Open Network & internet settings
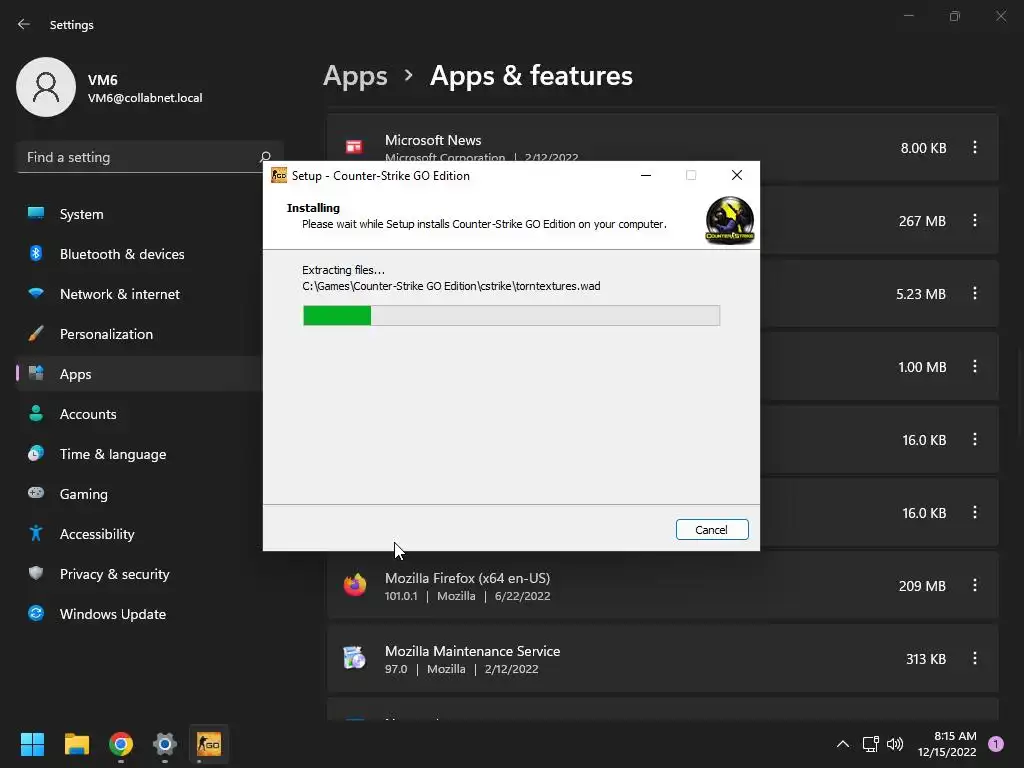The height and width of the screenshot is (768, 1024). pos(140,294)
